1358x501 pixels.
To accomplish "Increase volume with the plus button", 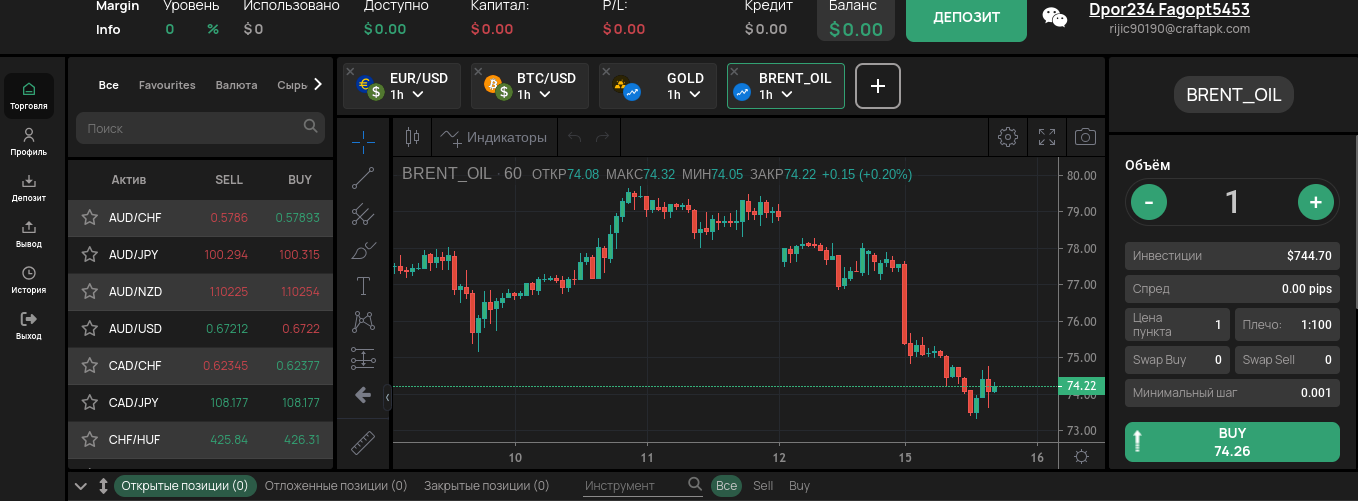I will coord(1316,202).
